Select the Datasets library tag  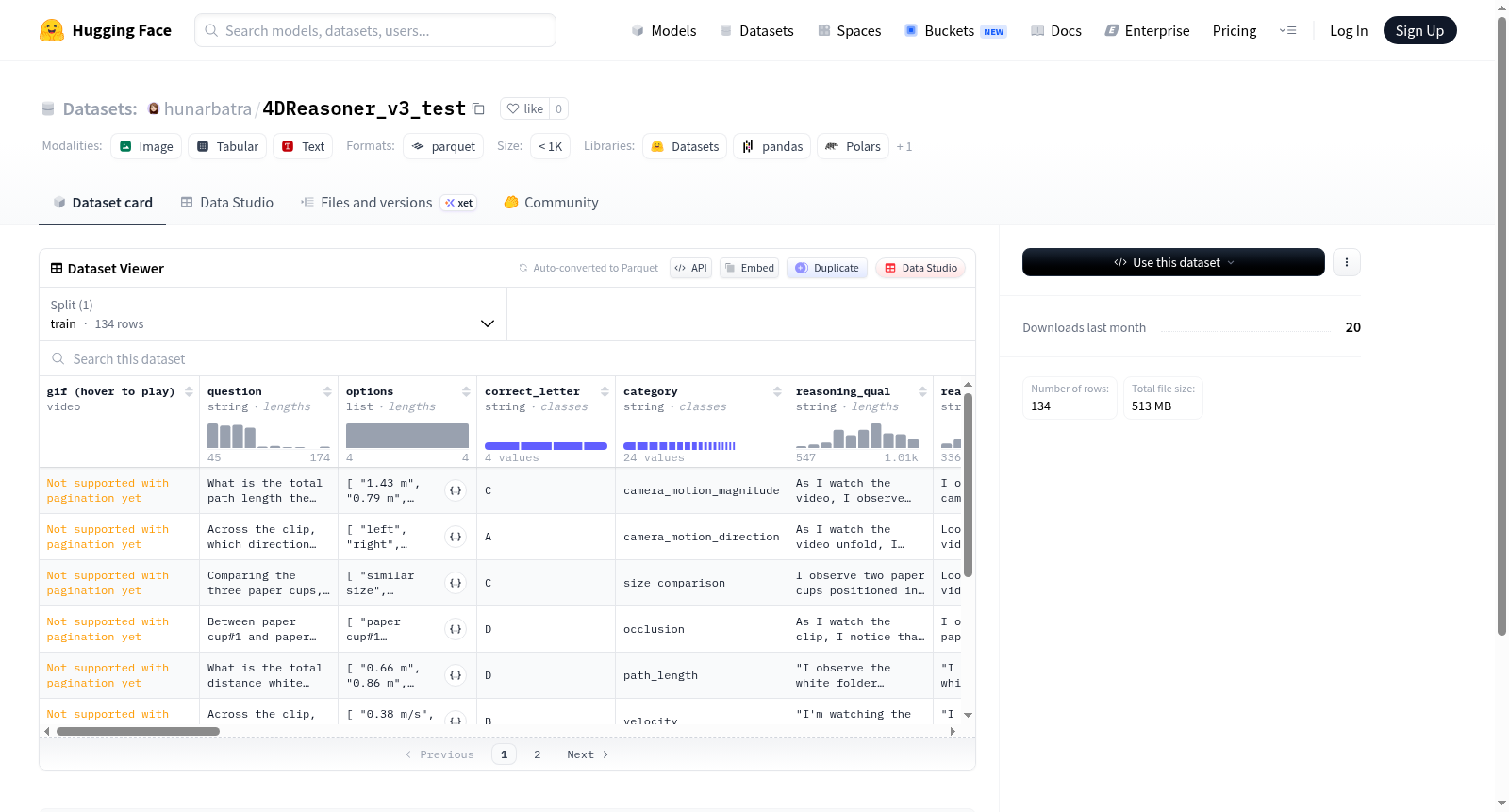[685, 146]
